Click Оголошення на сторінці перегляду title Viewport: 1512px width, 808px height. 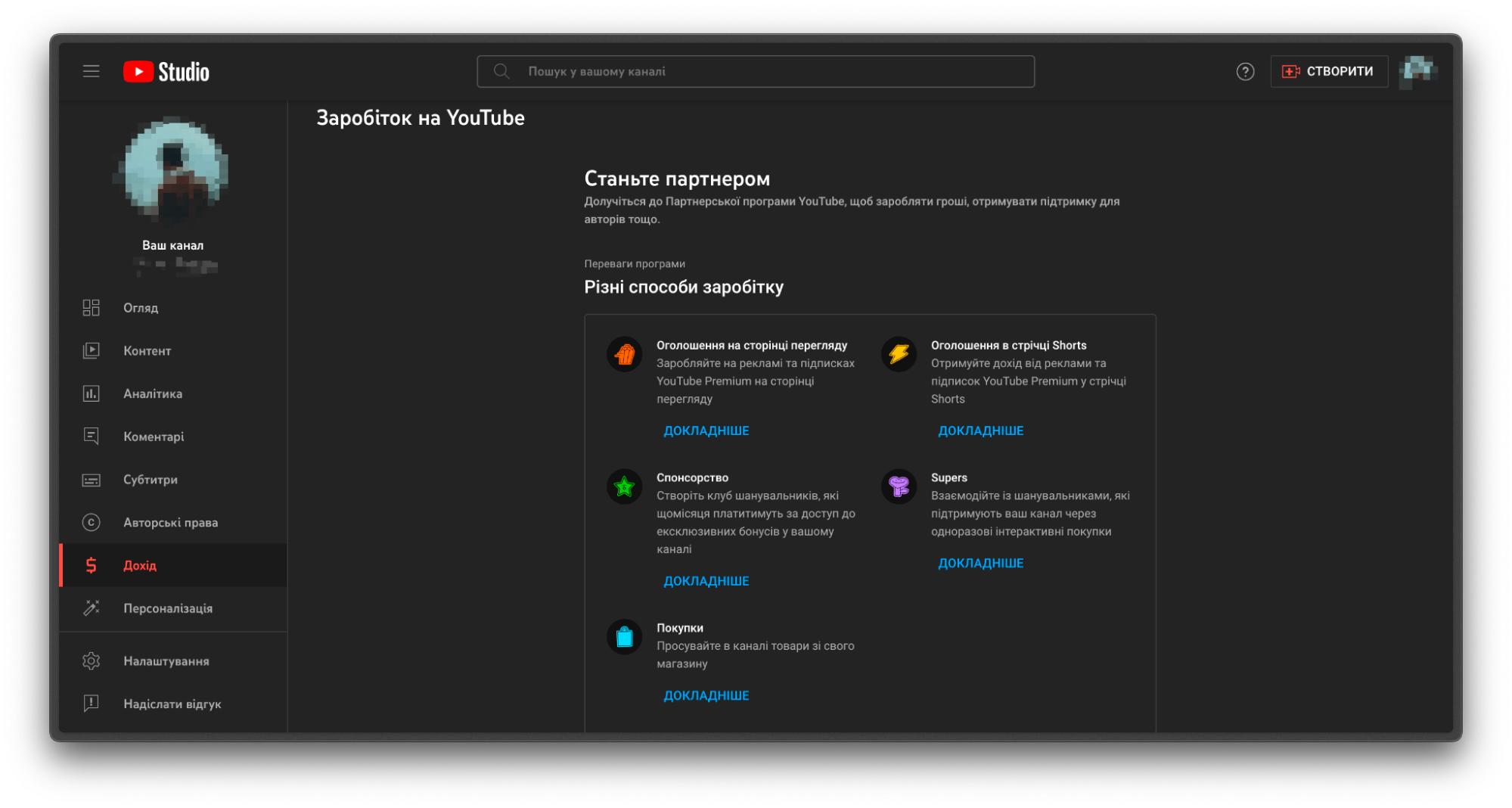[752, 345]
